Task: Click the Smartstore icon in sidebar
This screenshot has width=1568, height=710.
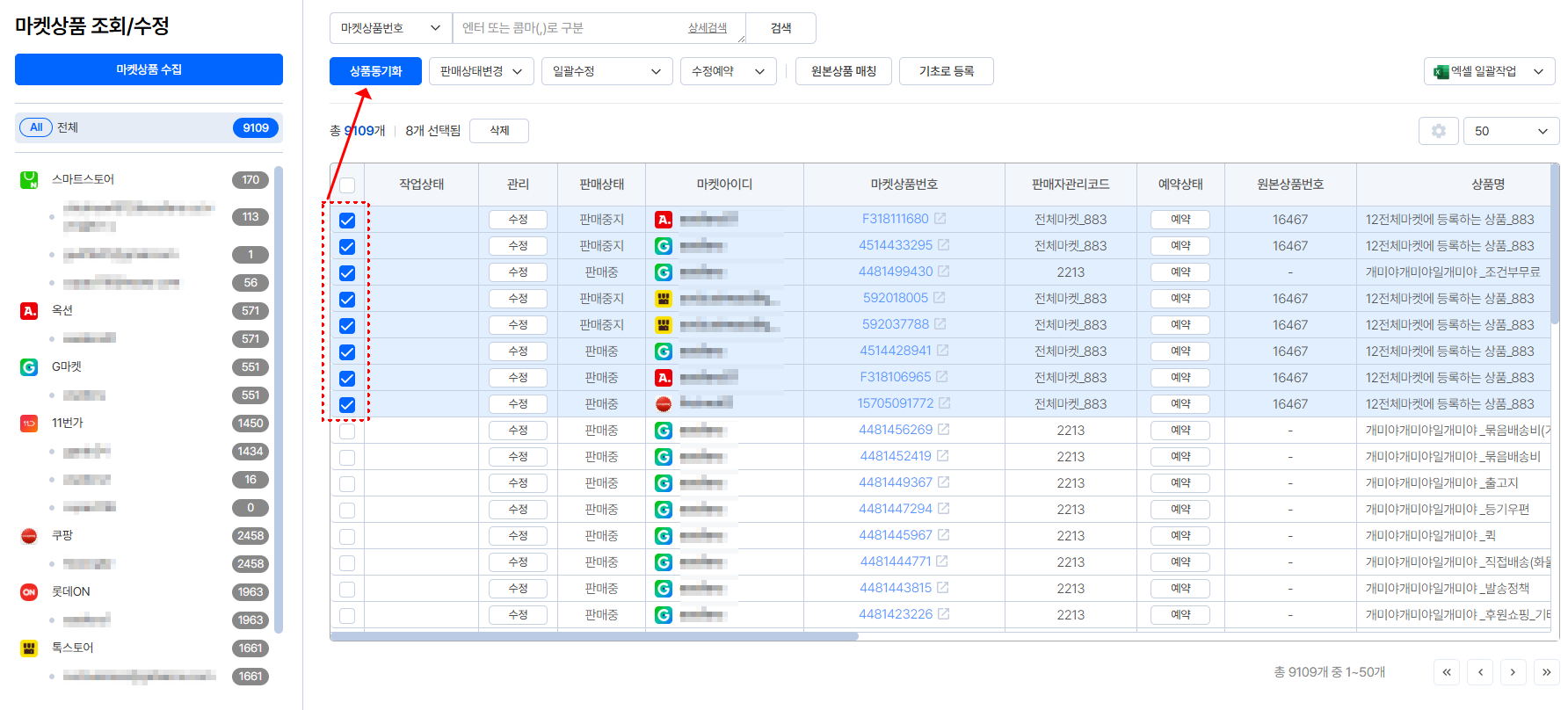Action: [x=29, y=180]
